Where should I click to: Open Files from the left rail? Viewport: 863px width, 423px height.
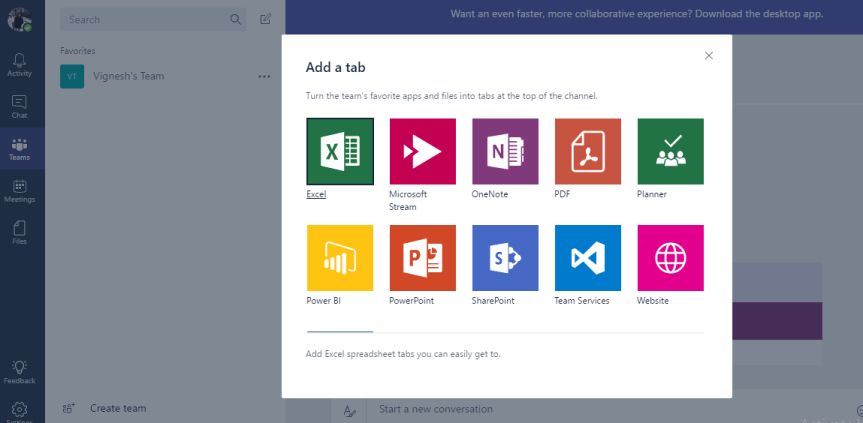coord(20,232)
